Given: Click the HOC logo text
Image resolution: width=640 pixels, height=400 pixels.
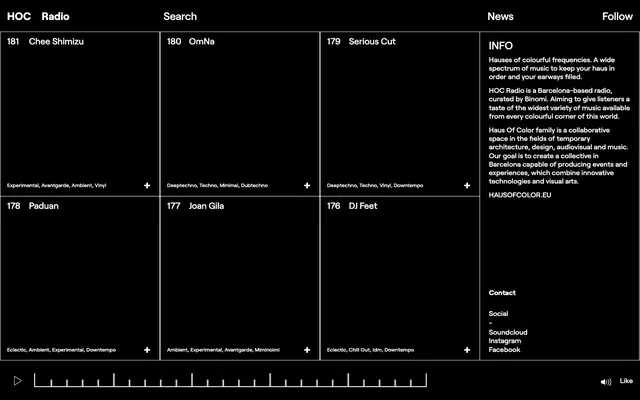Looking at the screenshot, I should [x=19, y=16].
